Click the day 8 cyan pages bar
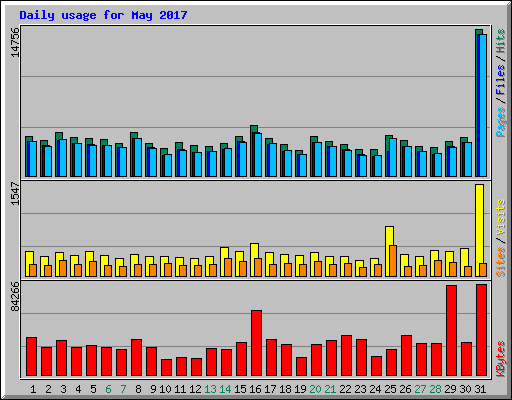Screen dimensions: 512x400 tap(138, 157)
